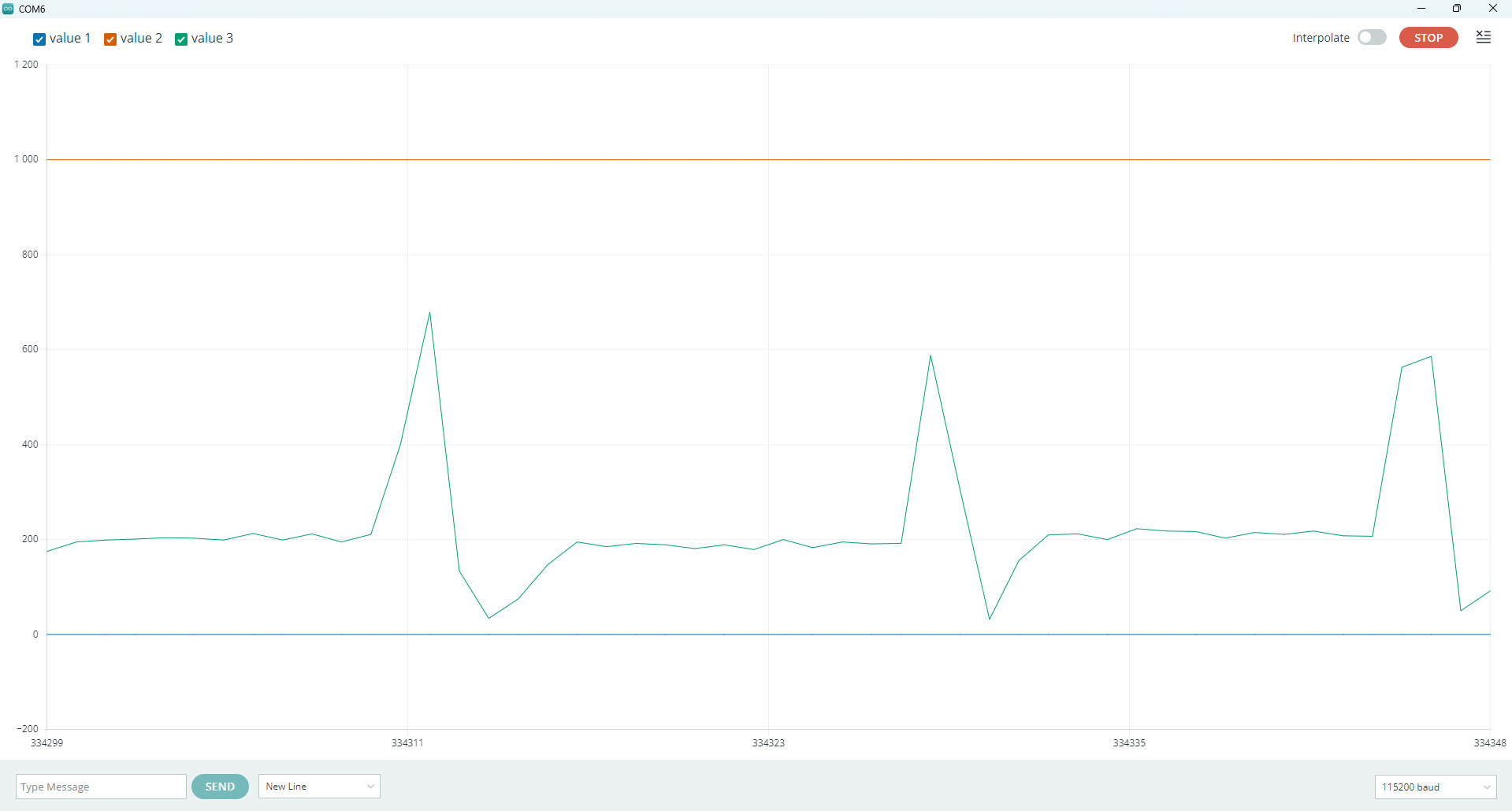Click the first green peak near 334311
1512x811 pixels.
tap(429, 313)
